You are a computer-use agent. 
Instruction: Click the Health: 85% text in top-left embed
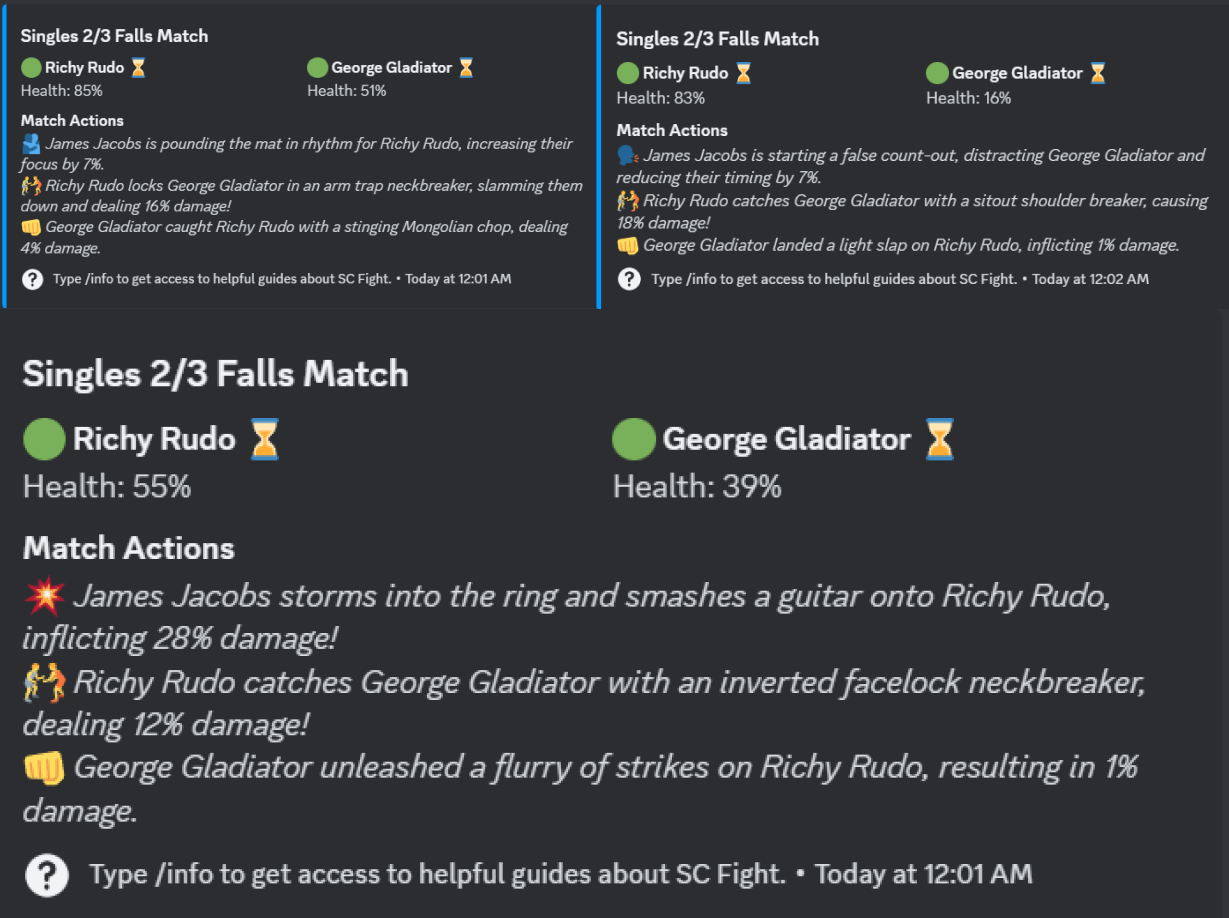coord(62,91)
